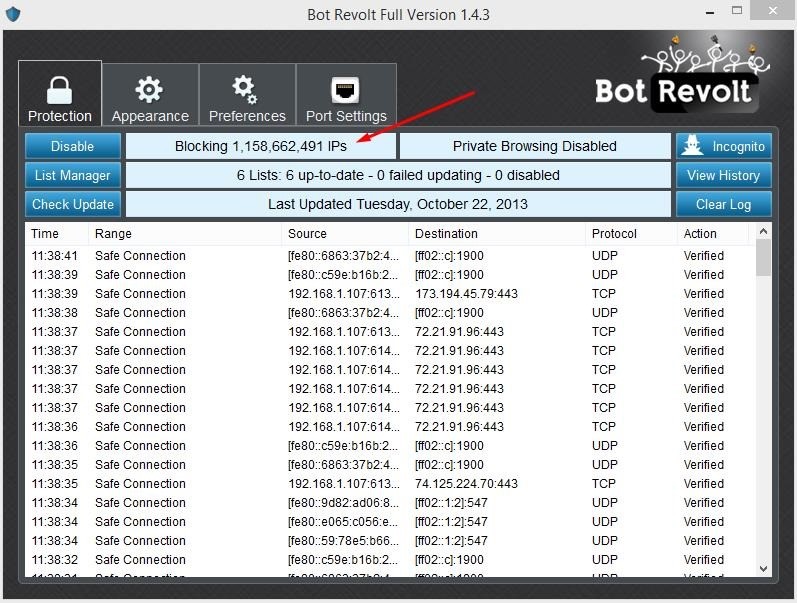
Task: Enable Incognito mode button
Action: [724, 146]
